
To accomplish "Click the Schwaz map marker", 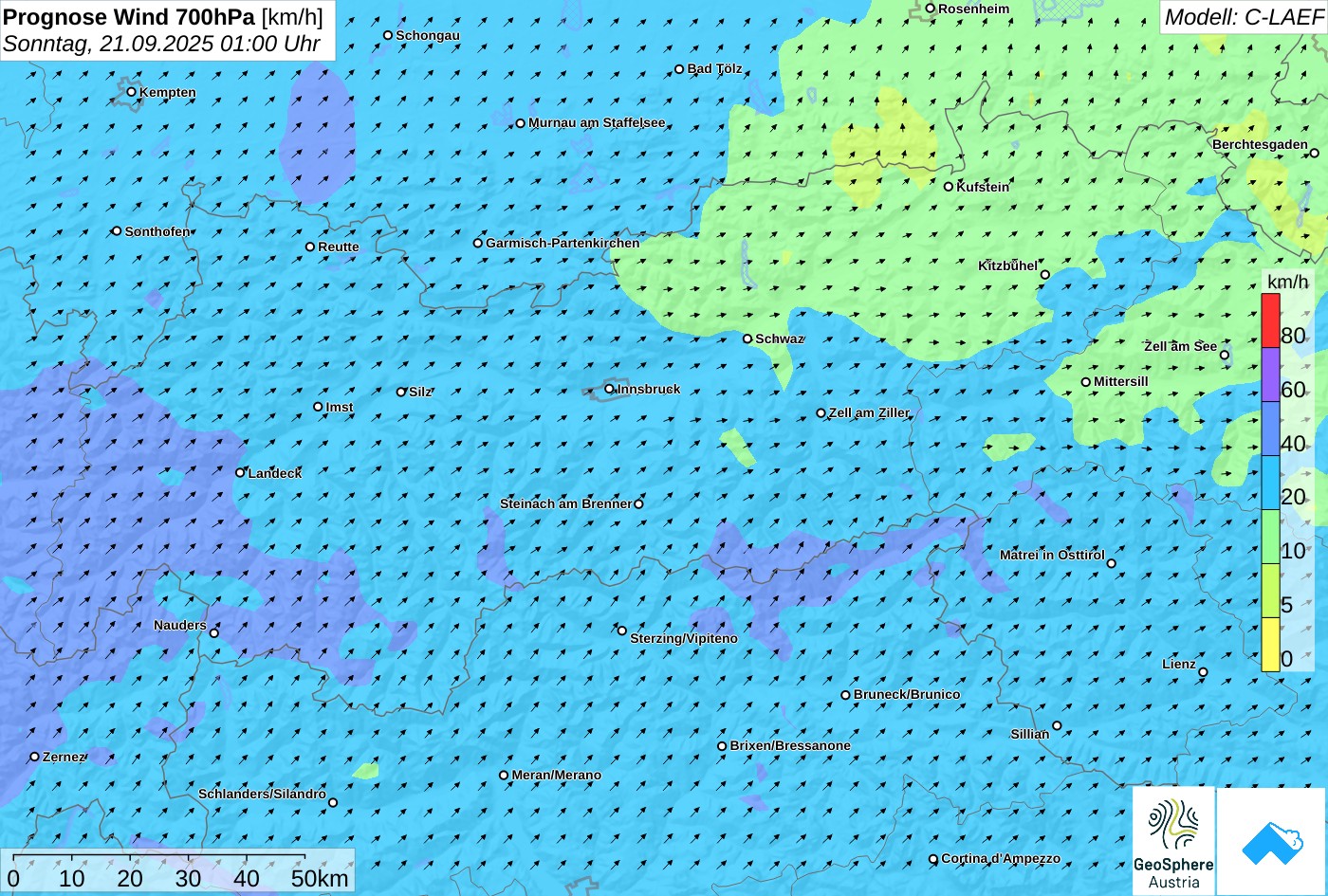I will coord(747,338).
